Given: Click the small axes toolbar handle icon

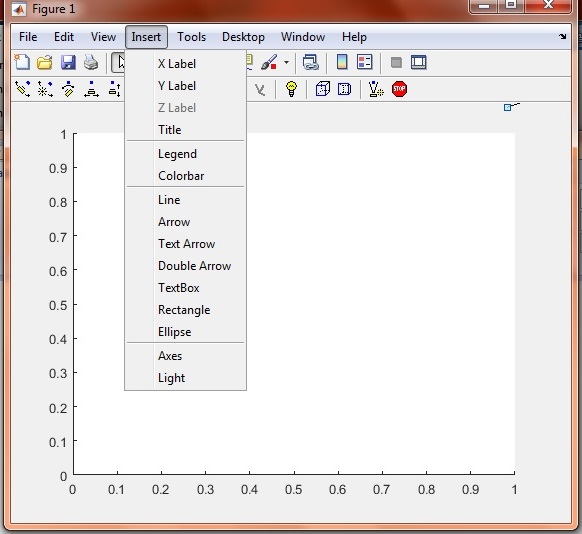Looking at the screenshot, I should (512, 107).
